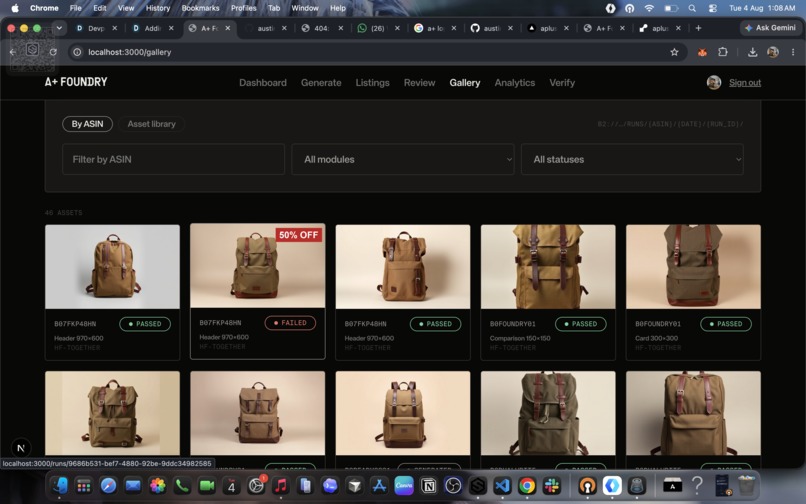This screenshot has height=504, width=806.
Task: Open the clock showing Tue 4 Aug
Action: coord(762,8)
